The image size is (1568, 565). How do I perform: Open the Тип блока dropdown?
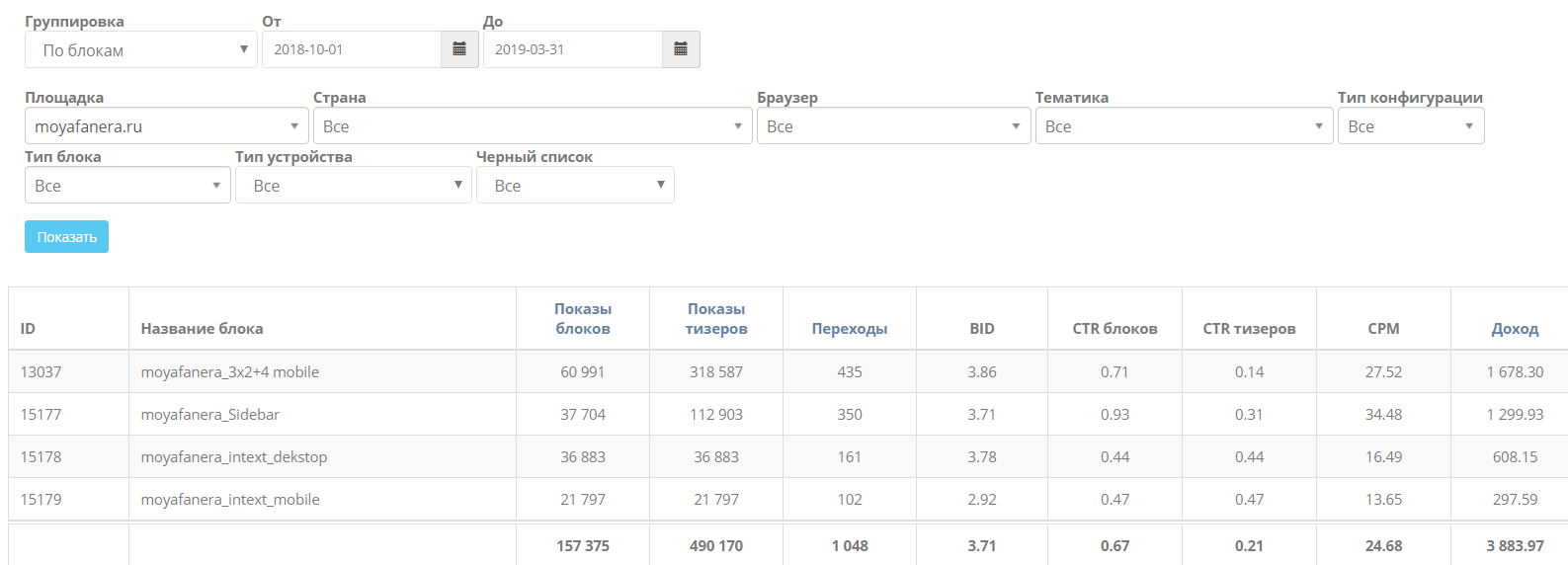pos(127,186)
